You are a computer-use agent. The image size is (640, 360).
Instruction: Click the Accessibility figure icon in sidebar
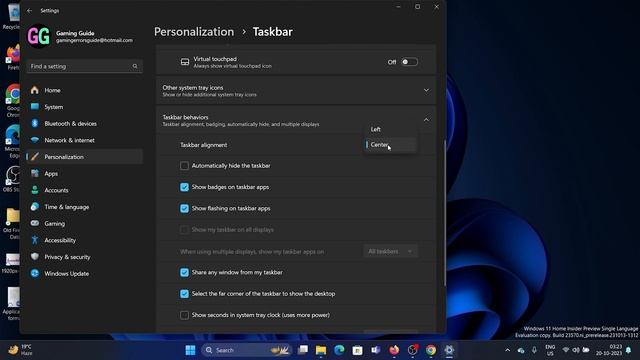tap(35, 240)
